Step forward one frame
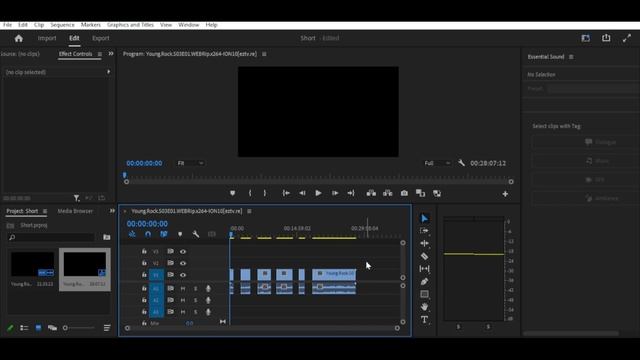The image size is (640, 360). [335, 193]
